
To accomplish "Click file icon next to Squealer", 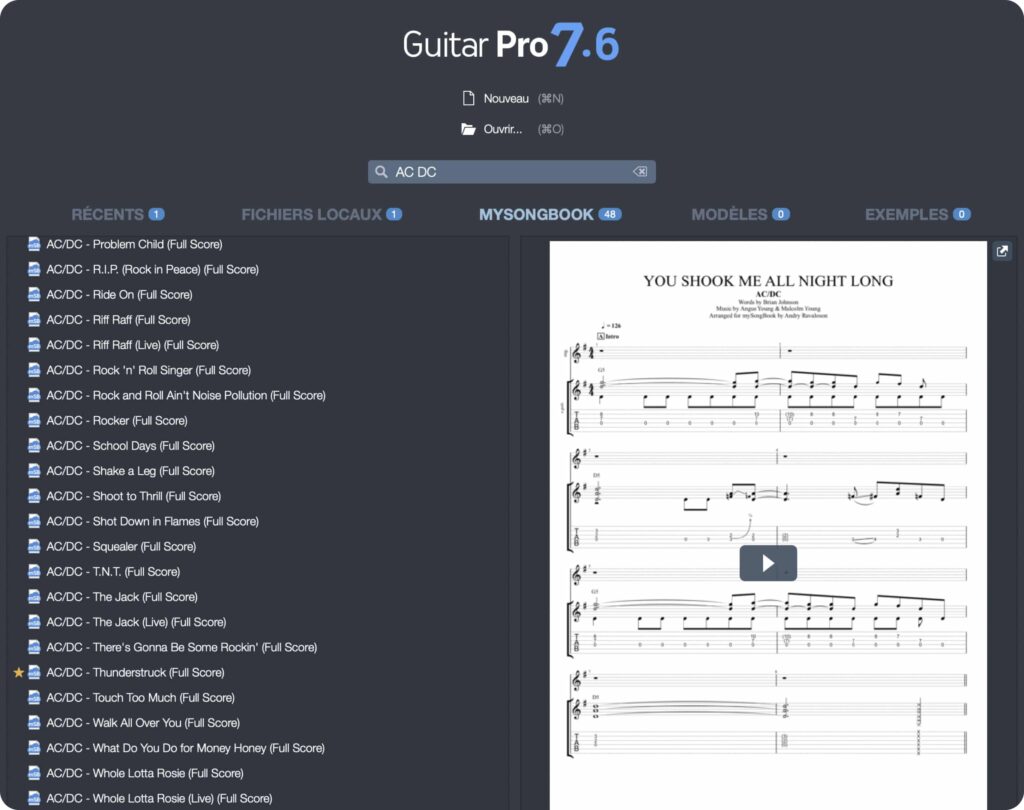I will coord(34,546).
